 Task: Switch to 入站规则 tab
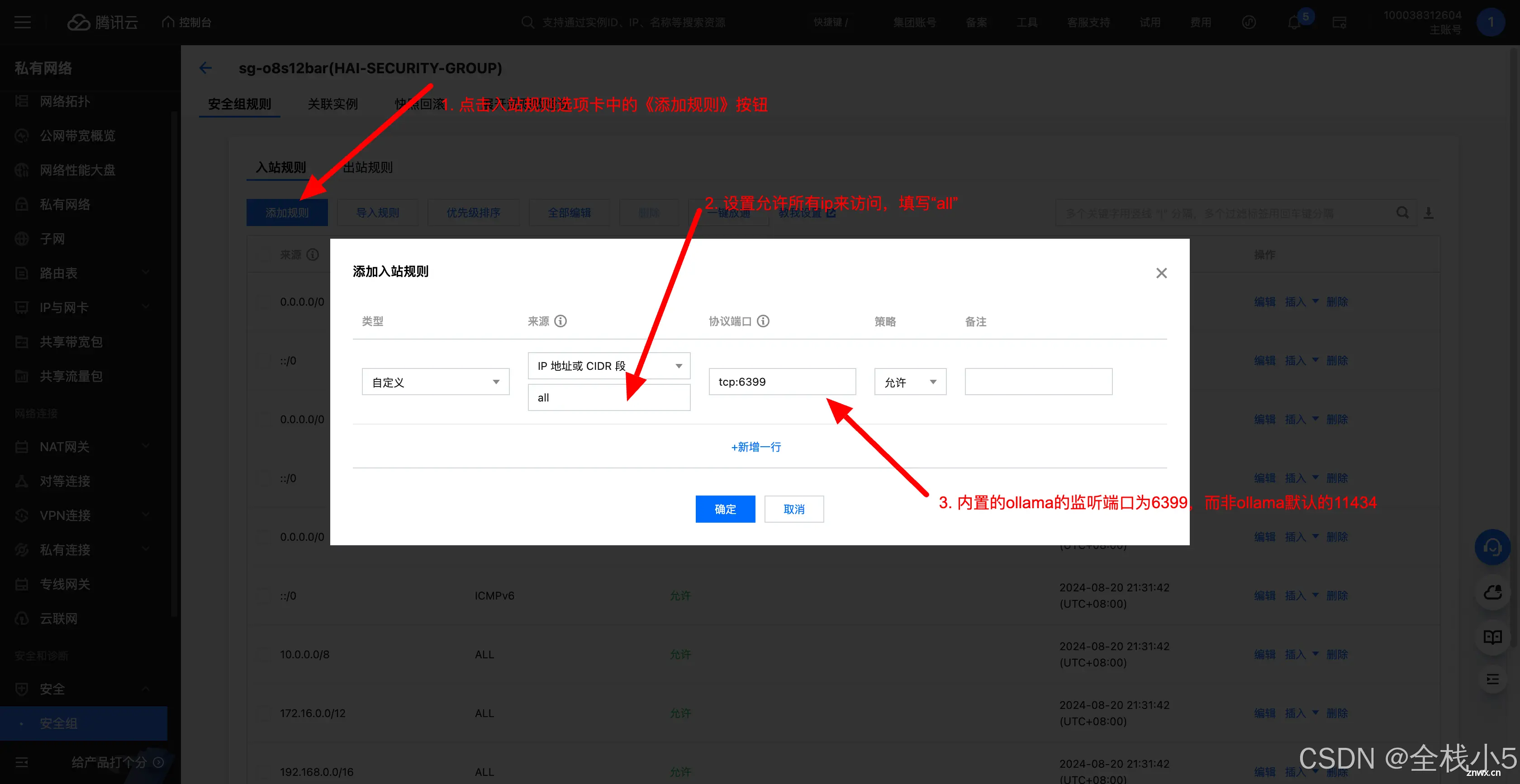pos(281,168)
